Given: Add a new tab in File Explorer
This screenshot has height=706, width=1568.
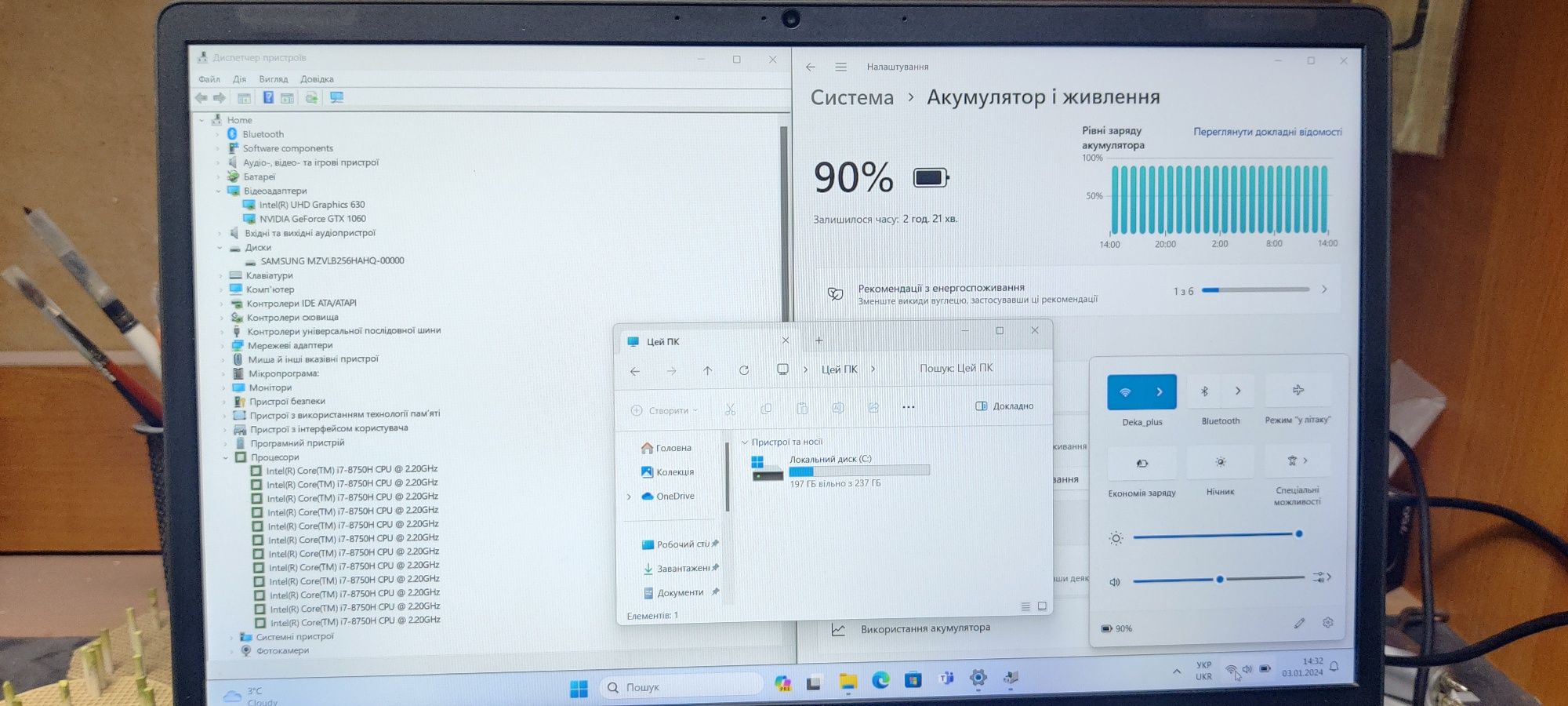Looking at the screenshot, I should pyautogui.click(x=818, y=340).
